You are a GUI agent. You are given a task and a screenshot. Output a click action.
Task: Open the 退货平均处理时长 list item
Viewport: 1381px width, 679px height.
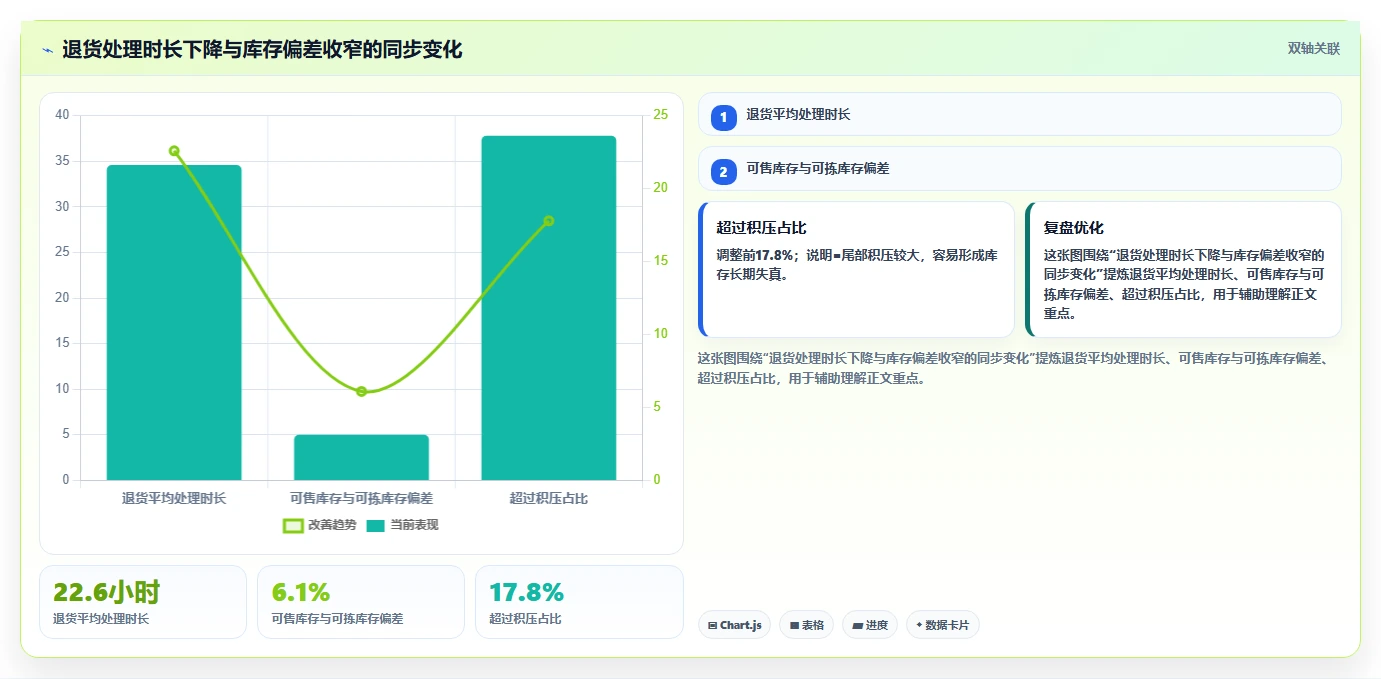point(1019,114)
